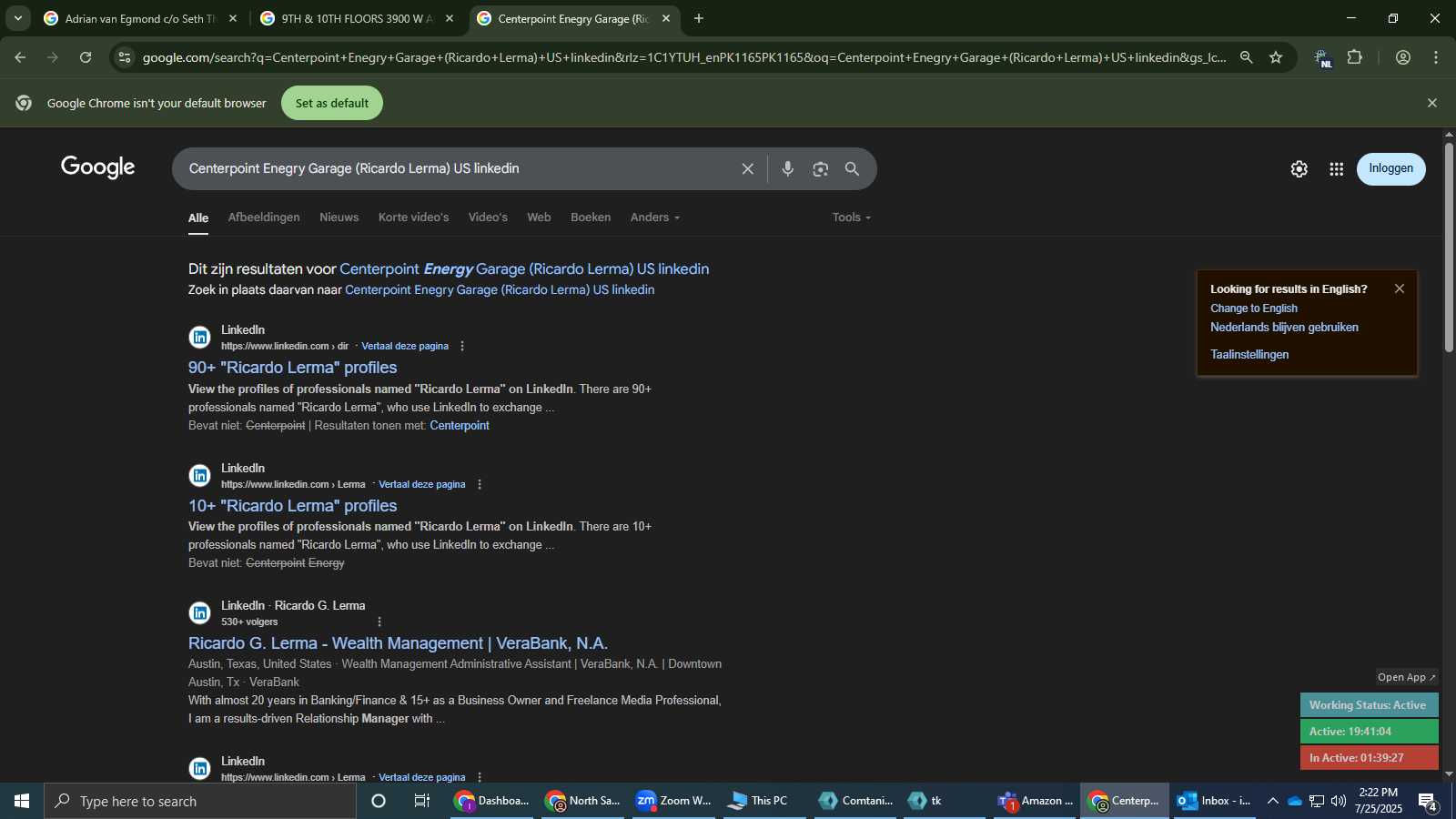The width and height of the screenshot is (1456, 819).
Task: Show results with Centerpoint link
Action: coord(460,426)
